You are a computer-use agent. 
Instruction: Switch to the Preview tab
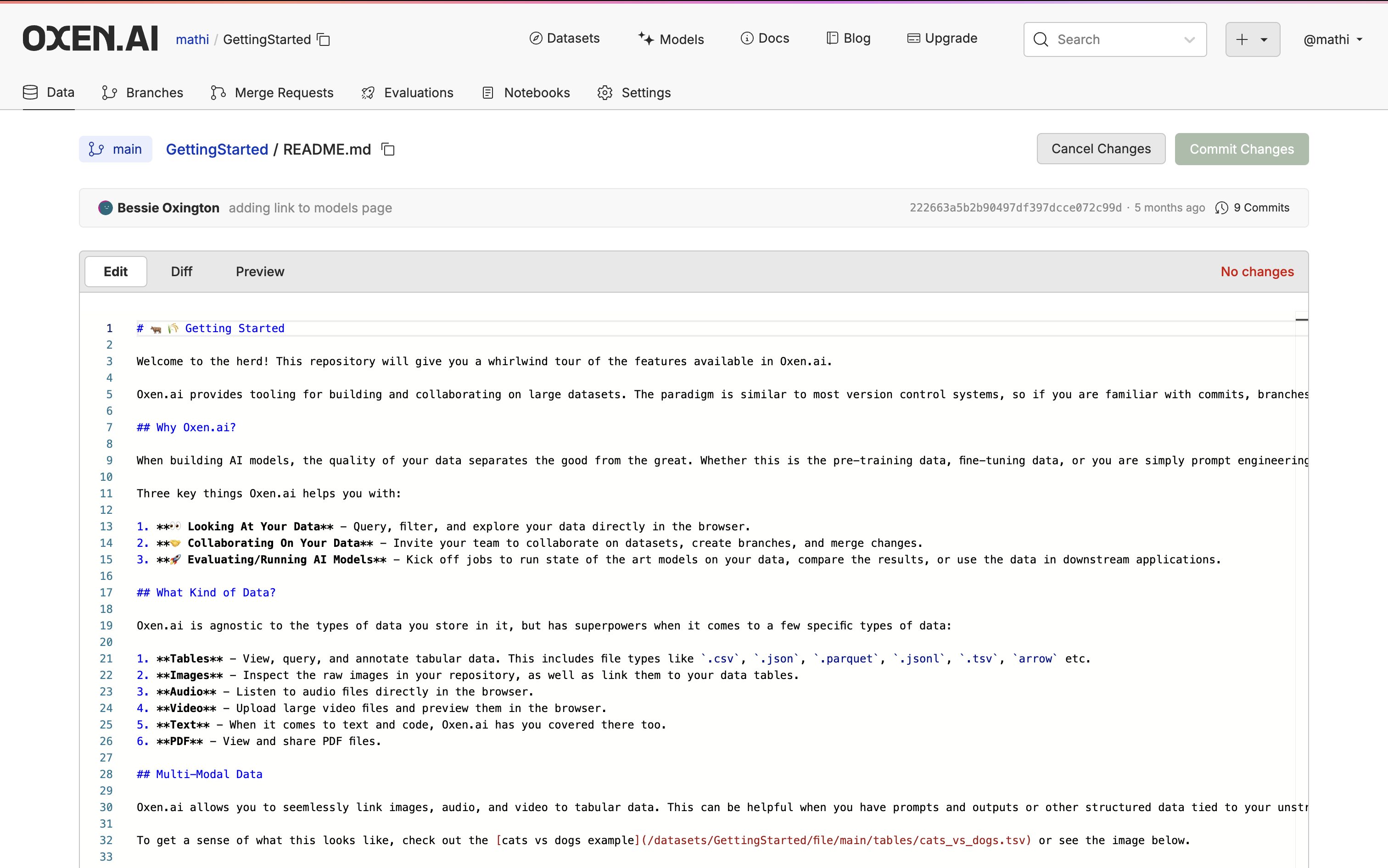(x=260, y=272)
